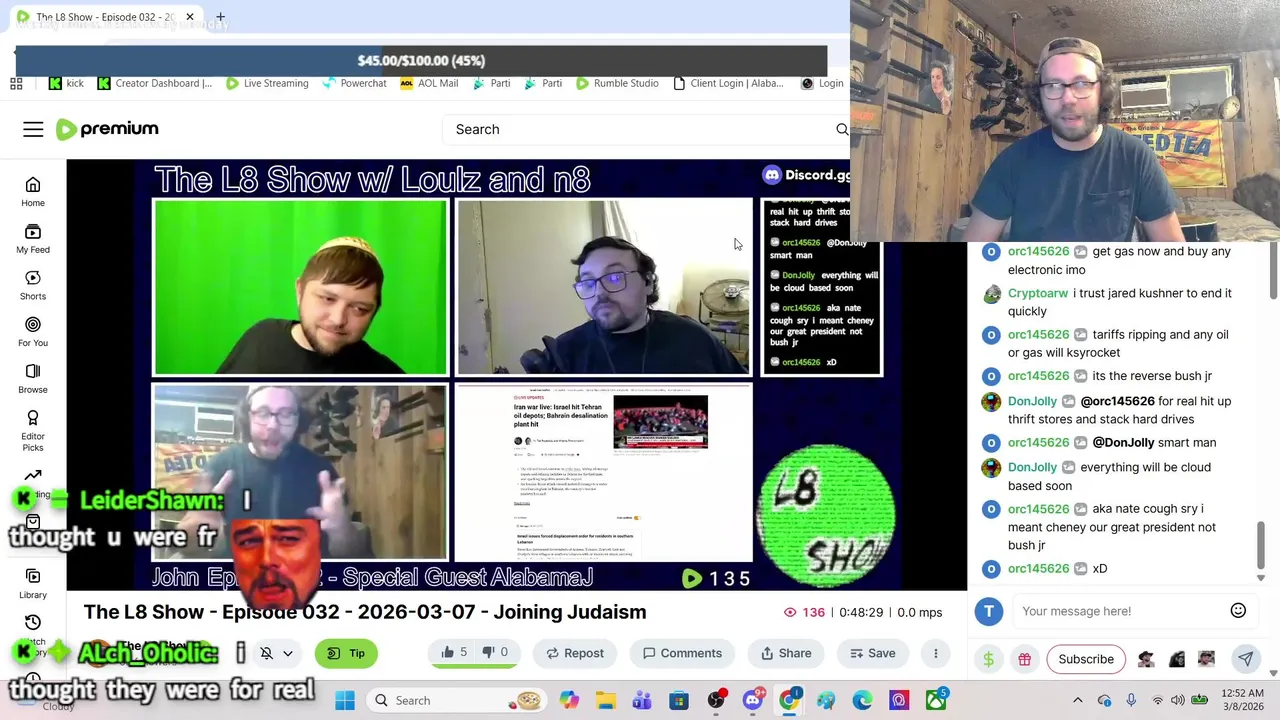The width and height of the screenshot is (1280, 720).
Task: Expand notification options dropdown arrow
Action: pyautogui.click(x=288, y=653)
